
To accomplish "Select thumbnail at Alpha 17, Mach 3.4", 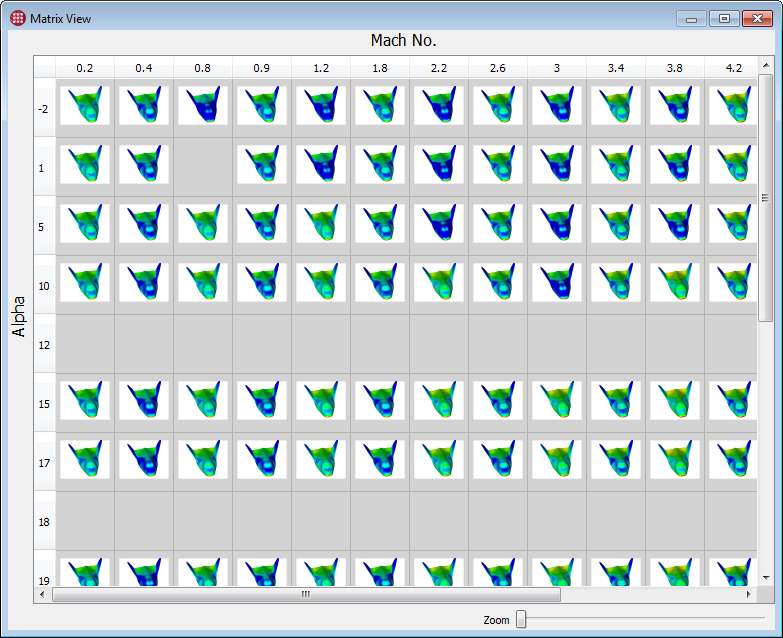I will (x=615, y=459).
